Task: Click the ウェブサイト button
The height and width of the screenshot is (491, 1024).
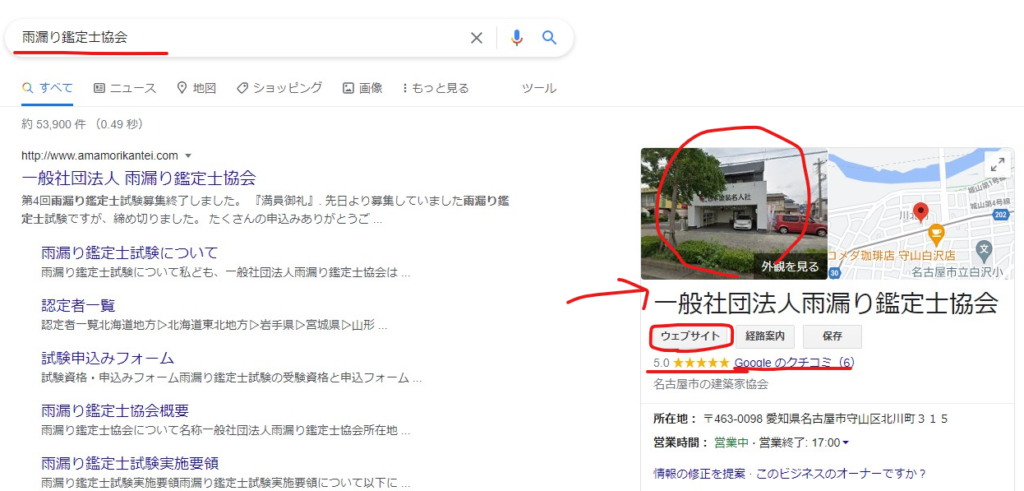Action: pyautogui.click(x=691, y=336)
